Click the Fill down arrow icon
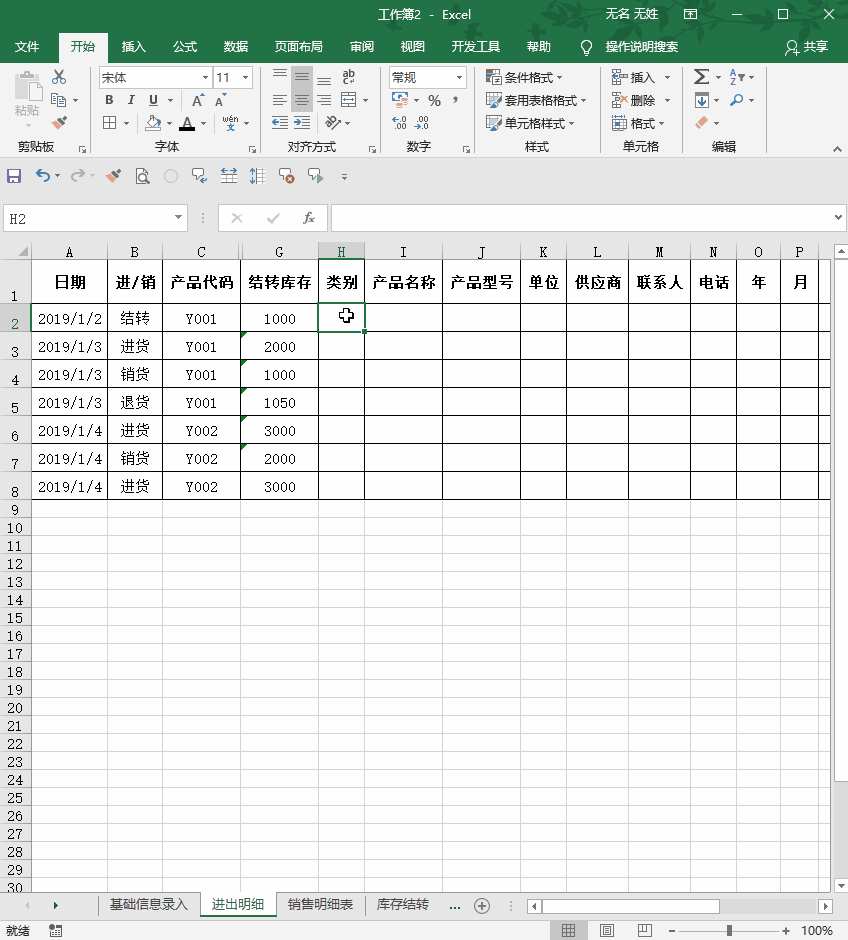Screen dimensions: 848x940 (702, 100)
